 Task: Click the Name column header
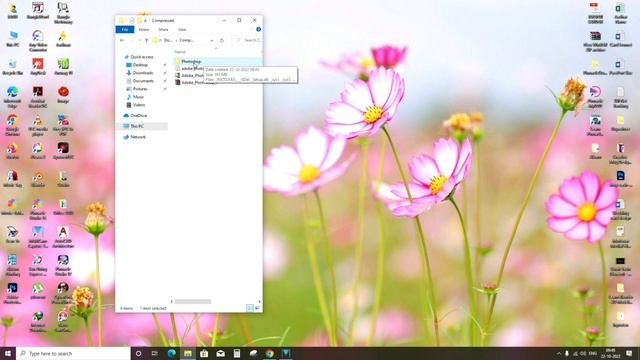tap(180, 52)
